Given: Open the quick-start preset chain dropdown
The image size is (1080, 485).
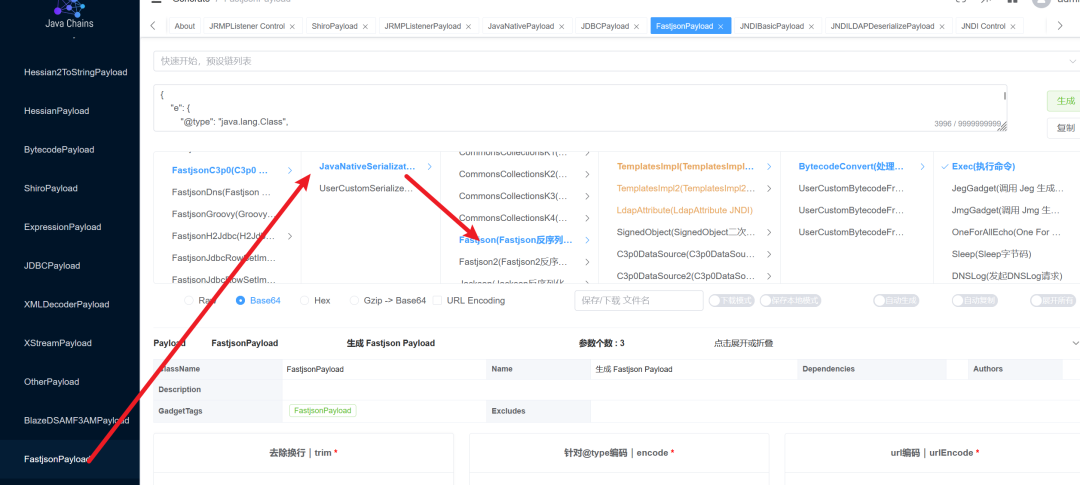Looking at the screenshot, I should pyautogui.click(x=616, y=61).
